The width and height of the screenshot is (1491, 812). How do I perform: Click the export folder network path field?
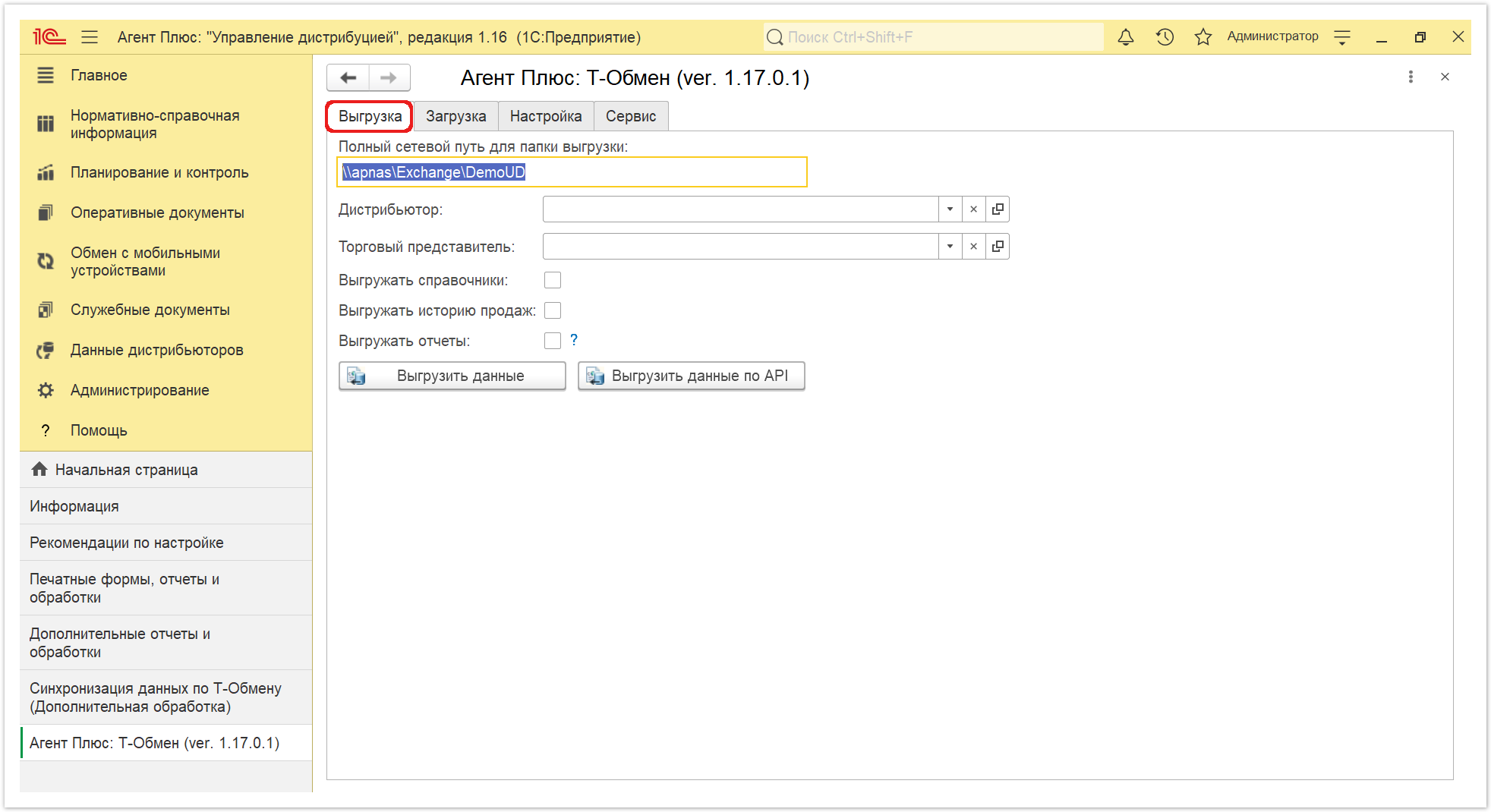click(572, 172)
